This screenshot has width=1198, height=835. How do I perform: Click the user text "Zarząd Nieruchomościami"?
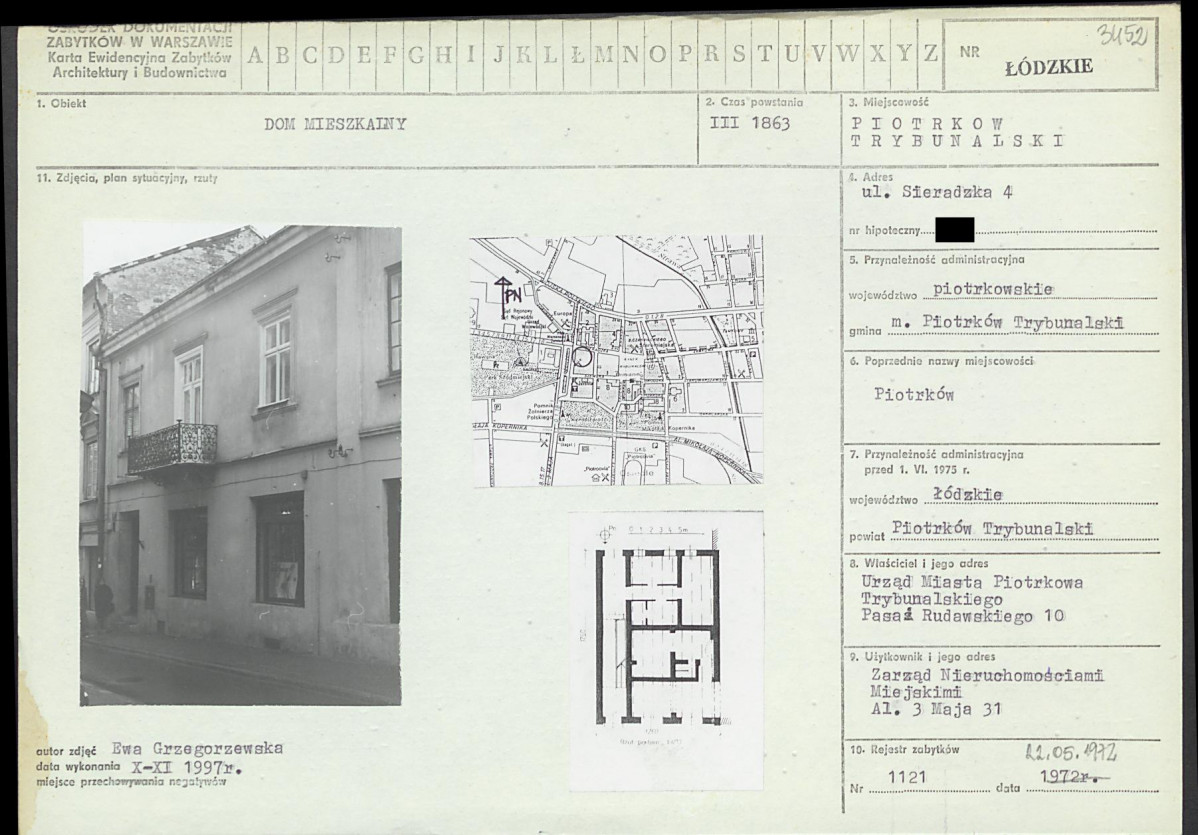click(987, 675)
